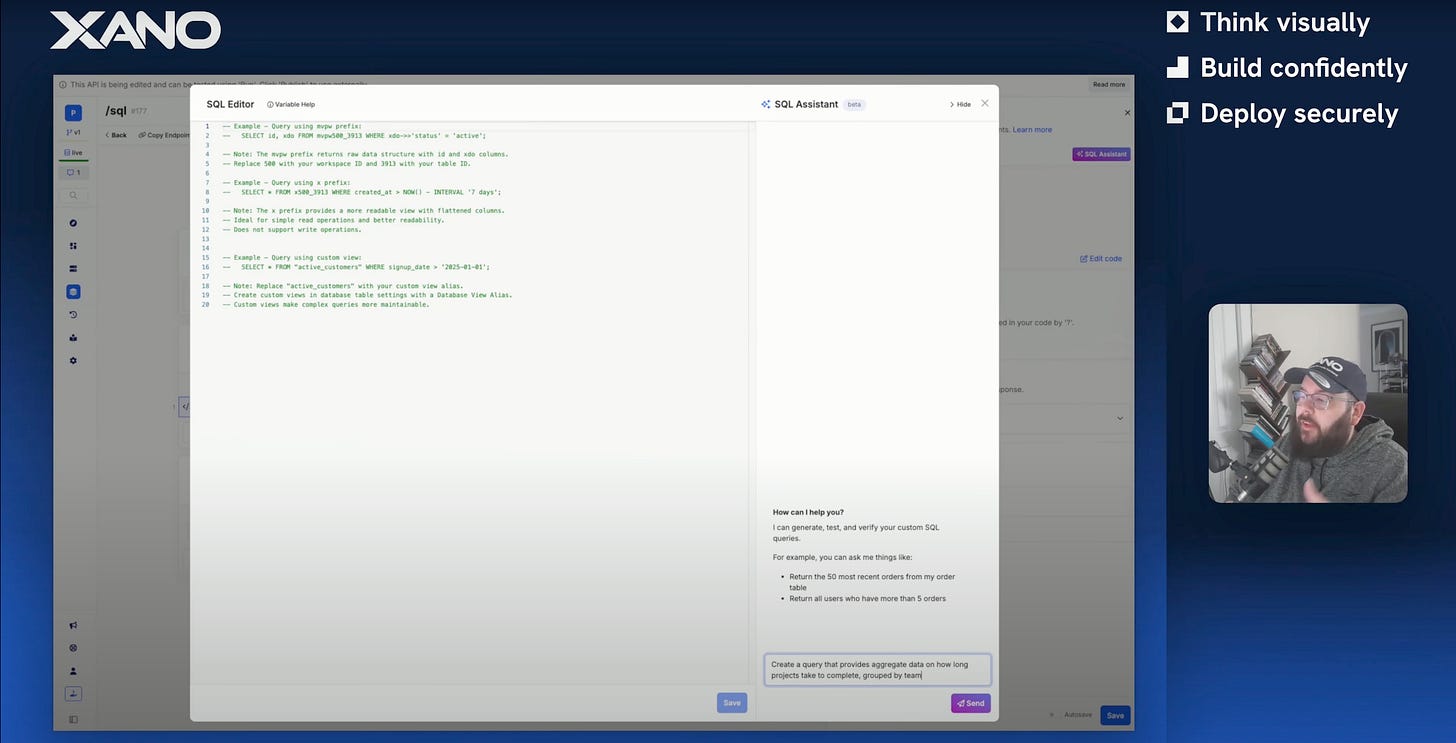Click the blue Save button in background page
The width and height of the screenshot is (1456, 743).
[1115, 715]
